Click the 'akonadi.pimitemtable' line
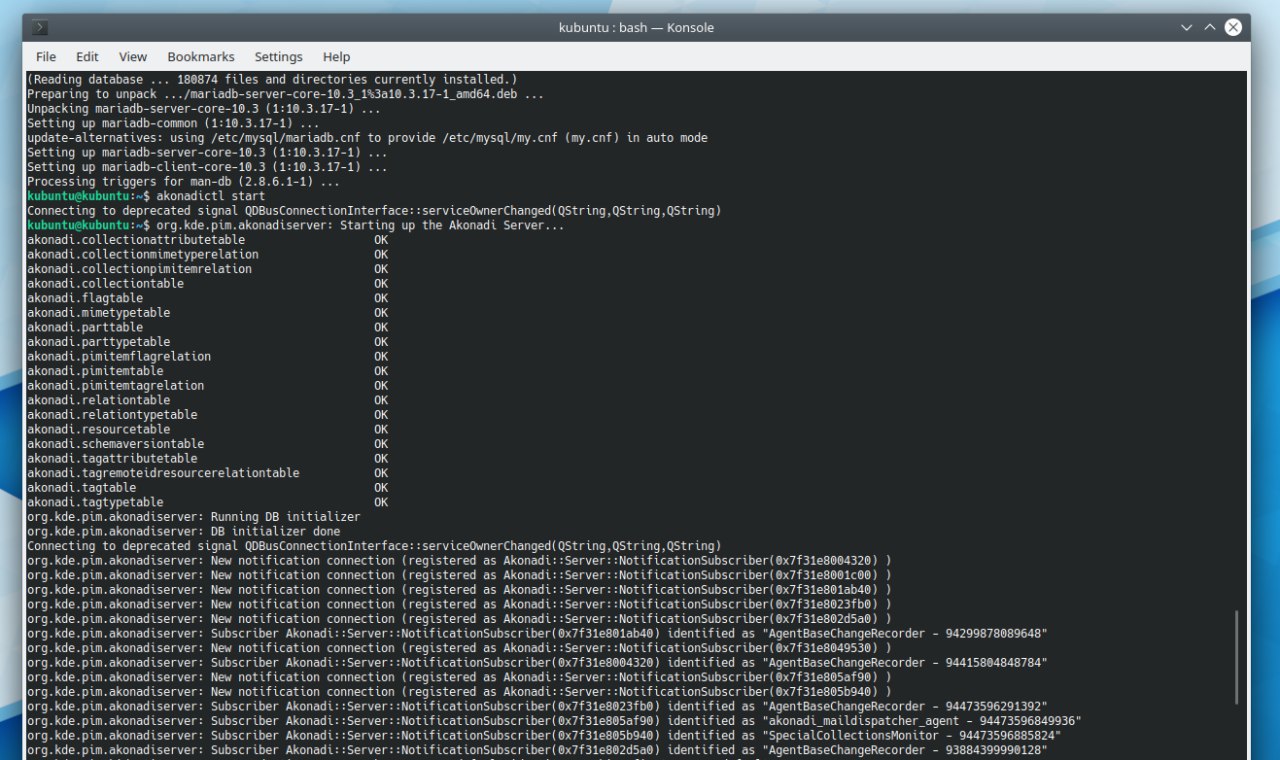This screenshot has width=1280, height=760. (207, 371)
